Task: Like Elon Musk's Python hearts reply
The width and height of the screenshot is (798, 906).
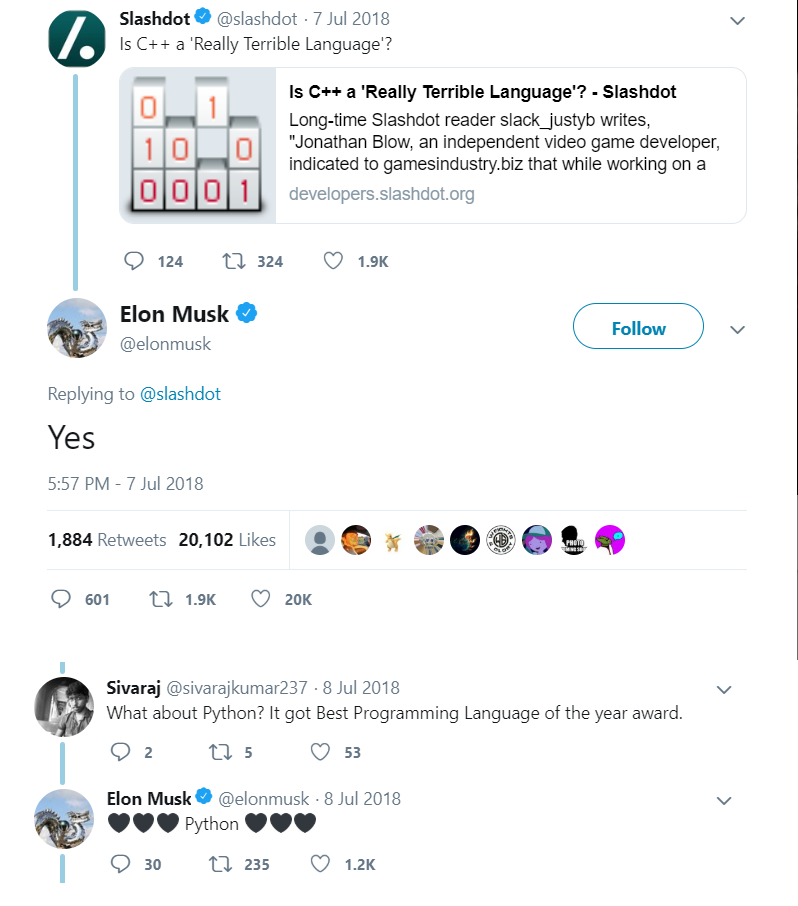Action: [320, 863]
